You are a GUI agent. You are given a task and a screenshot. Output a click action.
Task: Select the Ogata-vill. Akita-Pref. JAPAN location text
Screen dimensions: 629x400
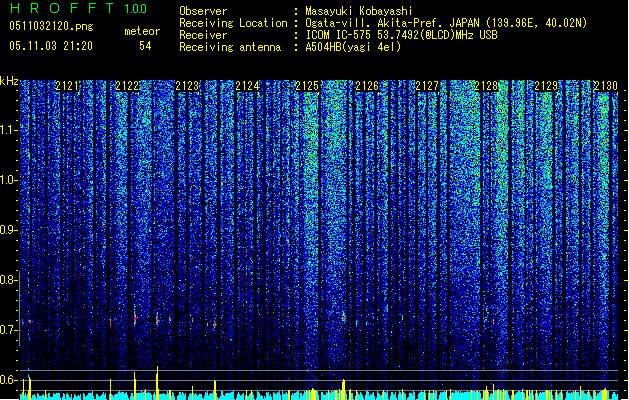446,23
